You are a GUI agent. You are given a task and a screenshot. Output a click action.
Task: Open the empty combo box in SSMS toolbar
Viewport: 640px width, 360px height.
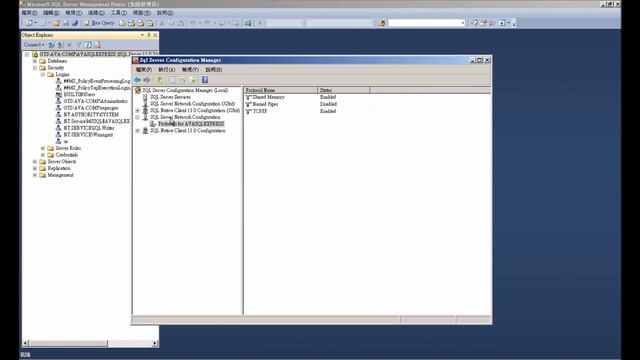462,23
